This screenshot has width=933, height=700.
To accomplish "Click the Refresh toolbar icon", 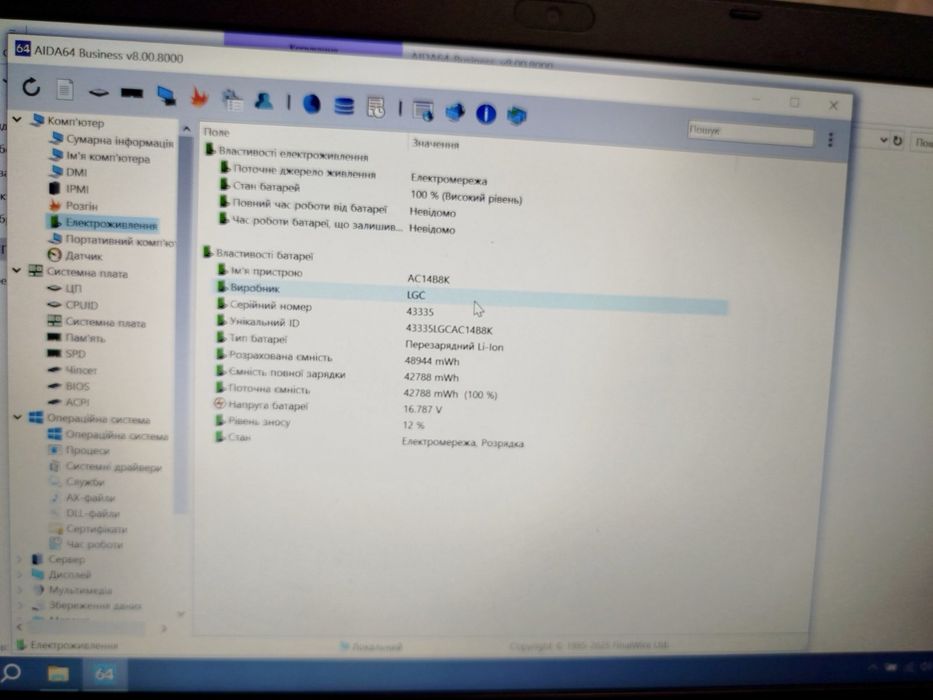I will [31, 88].
